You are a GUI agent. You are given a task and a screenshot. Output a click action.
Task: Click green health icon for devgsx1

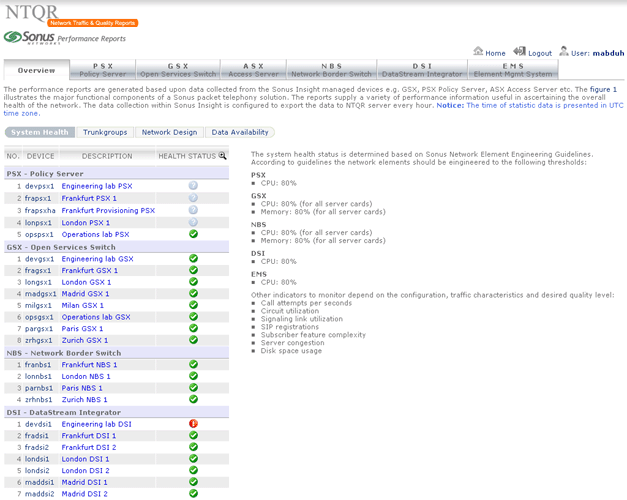[x=193, y=258]
